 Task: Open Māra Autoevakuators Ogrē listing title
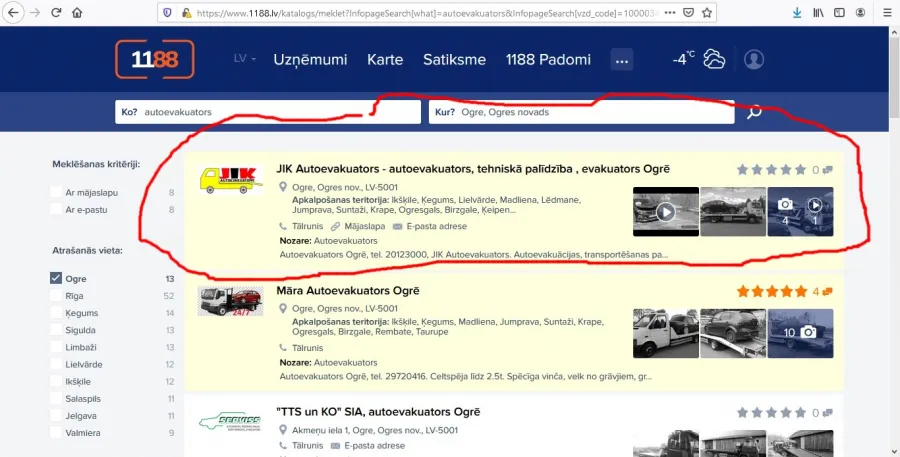pyautogui.click(x=348, y=291)
